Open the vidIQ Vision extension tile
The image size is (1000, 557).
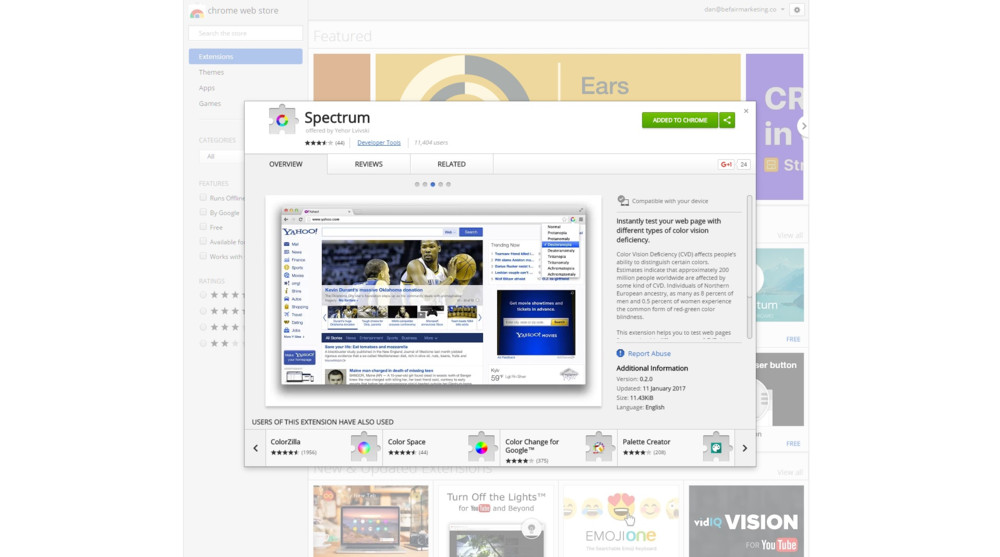click(x=746, y=521)
